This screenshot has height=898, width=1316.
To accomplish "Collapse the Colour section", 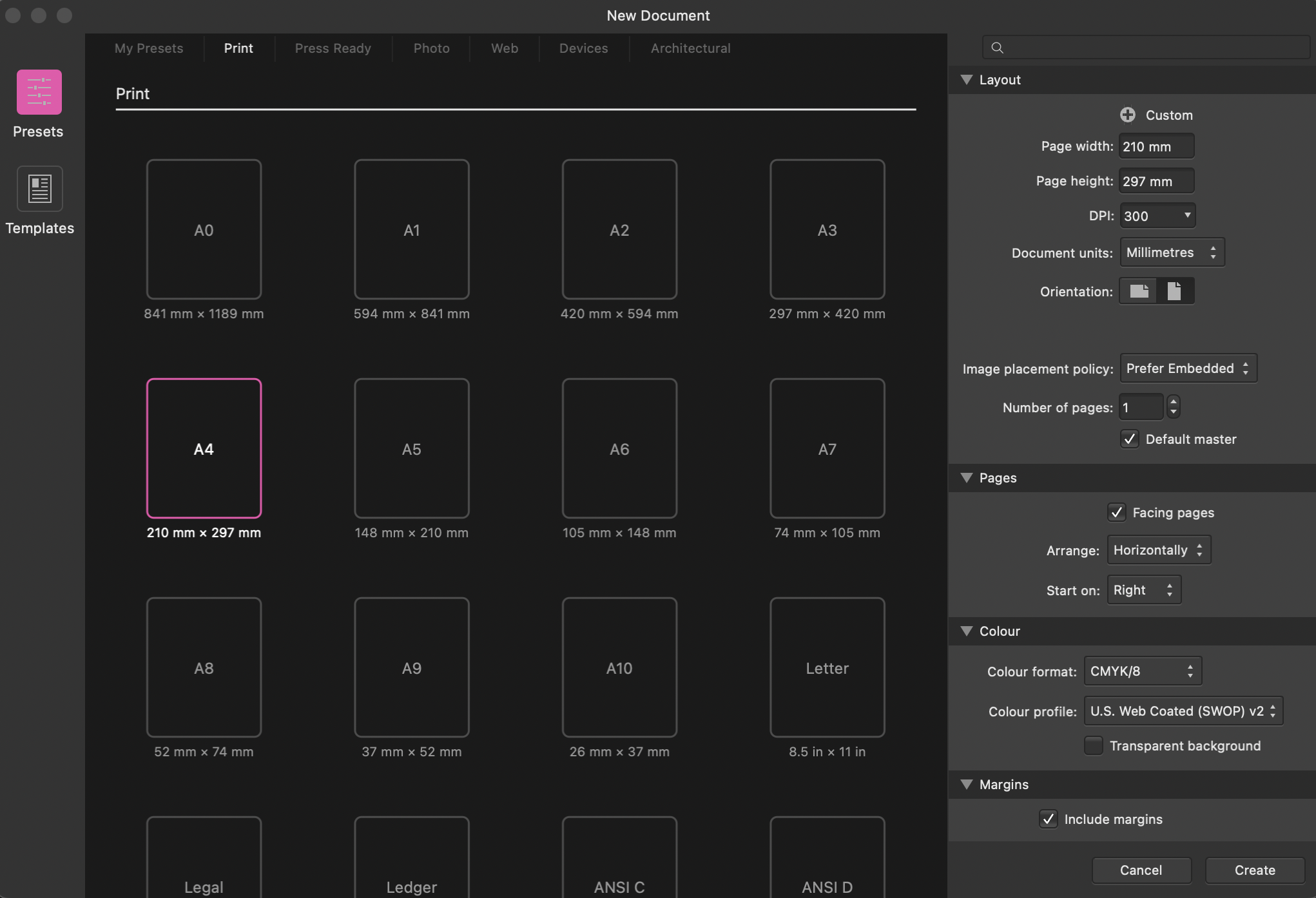I will click(x=967, y=631).
